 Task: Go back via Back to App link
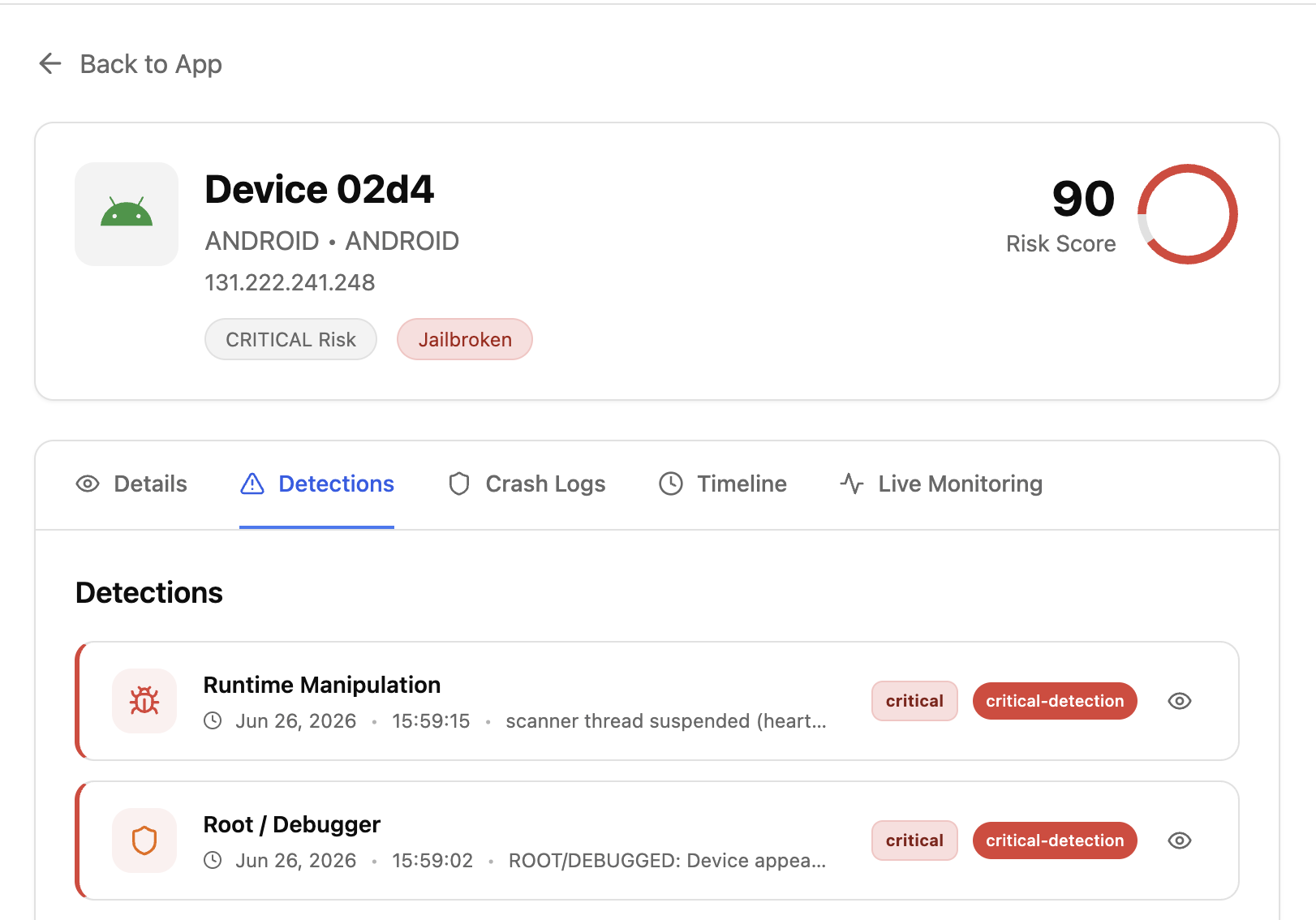coord(130,64)
